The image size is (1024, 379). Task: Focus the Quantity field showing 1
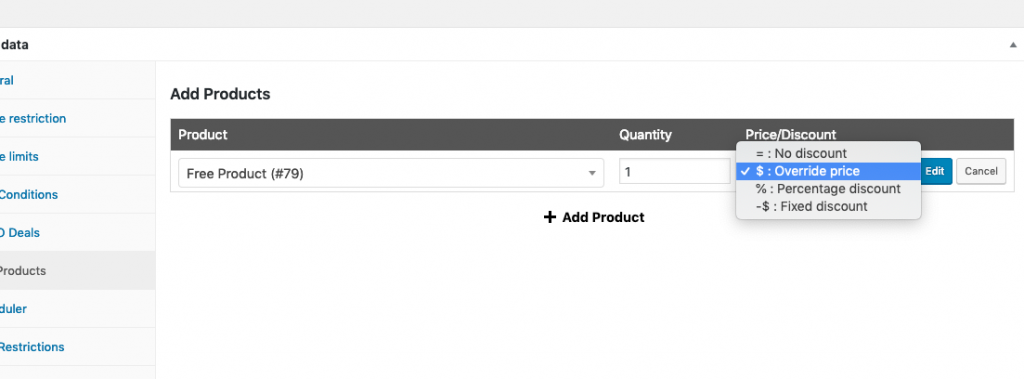(675, 172)
